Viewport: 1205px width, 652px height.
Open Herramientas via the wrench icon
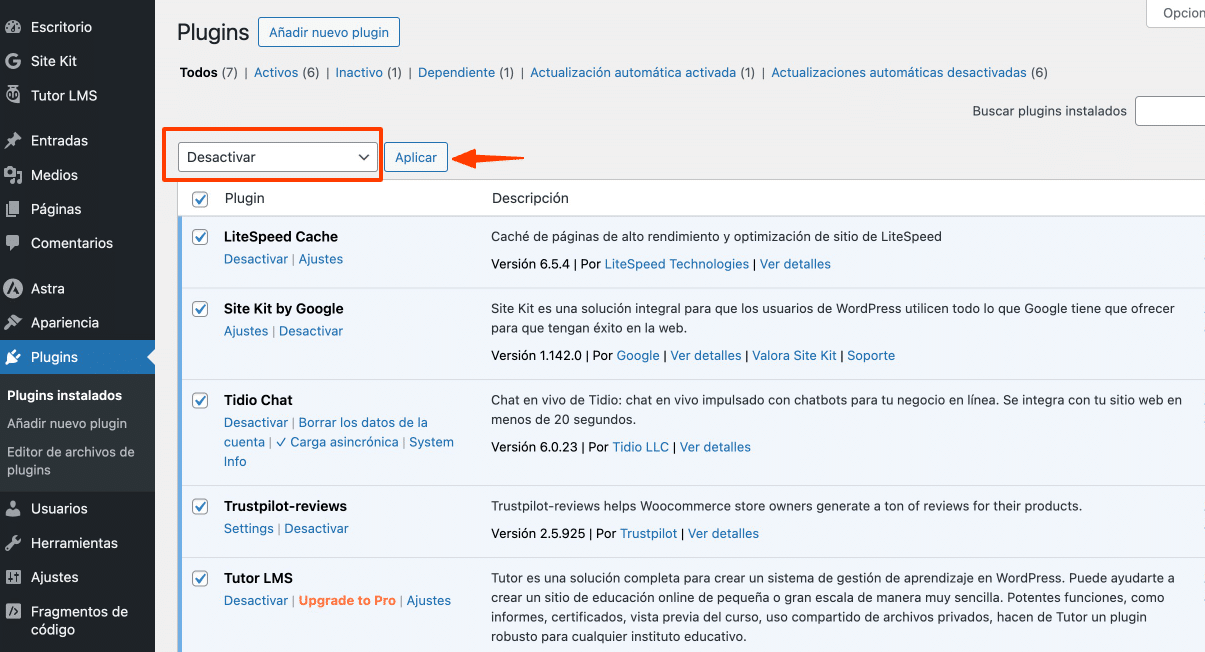click(x=13, y=543)
